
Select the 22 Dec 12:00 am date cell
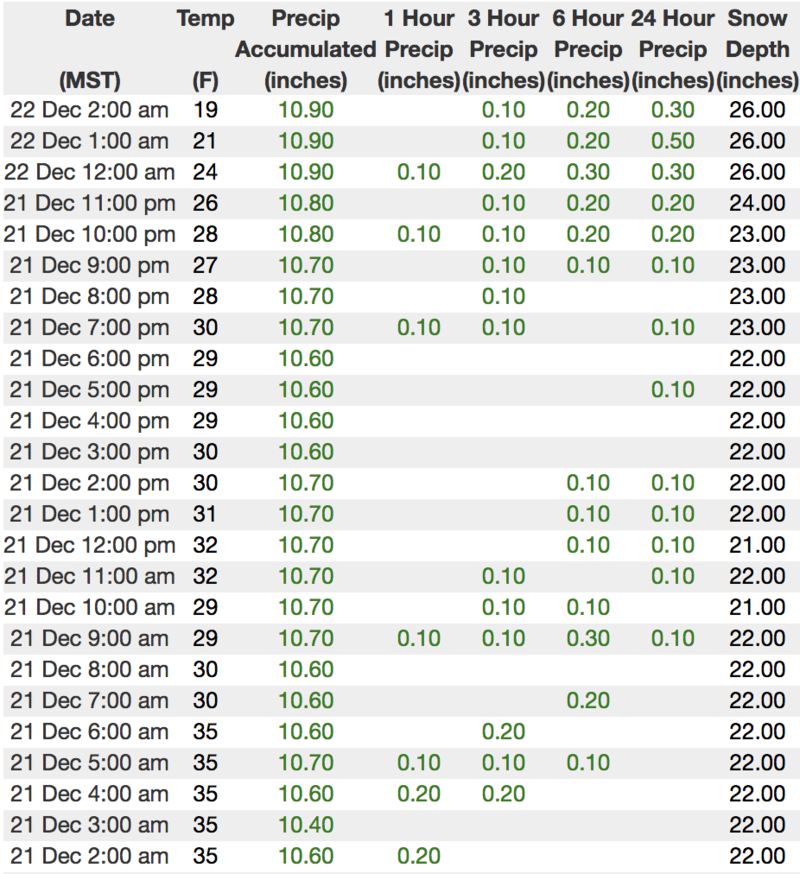click(x=89, y=172)
